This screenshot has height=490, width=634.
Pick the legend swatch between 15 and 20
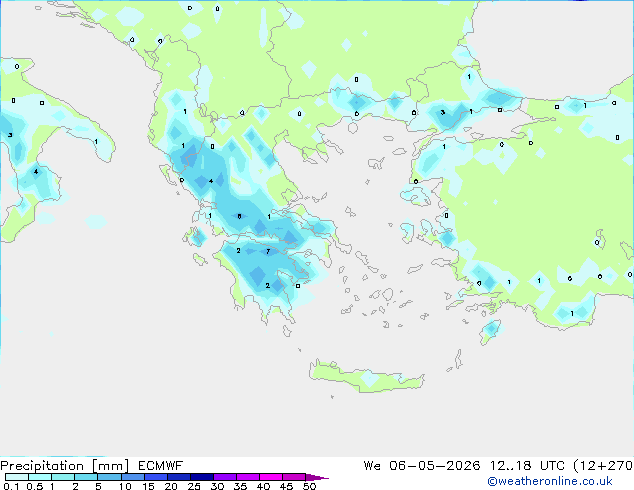(156, 477)
